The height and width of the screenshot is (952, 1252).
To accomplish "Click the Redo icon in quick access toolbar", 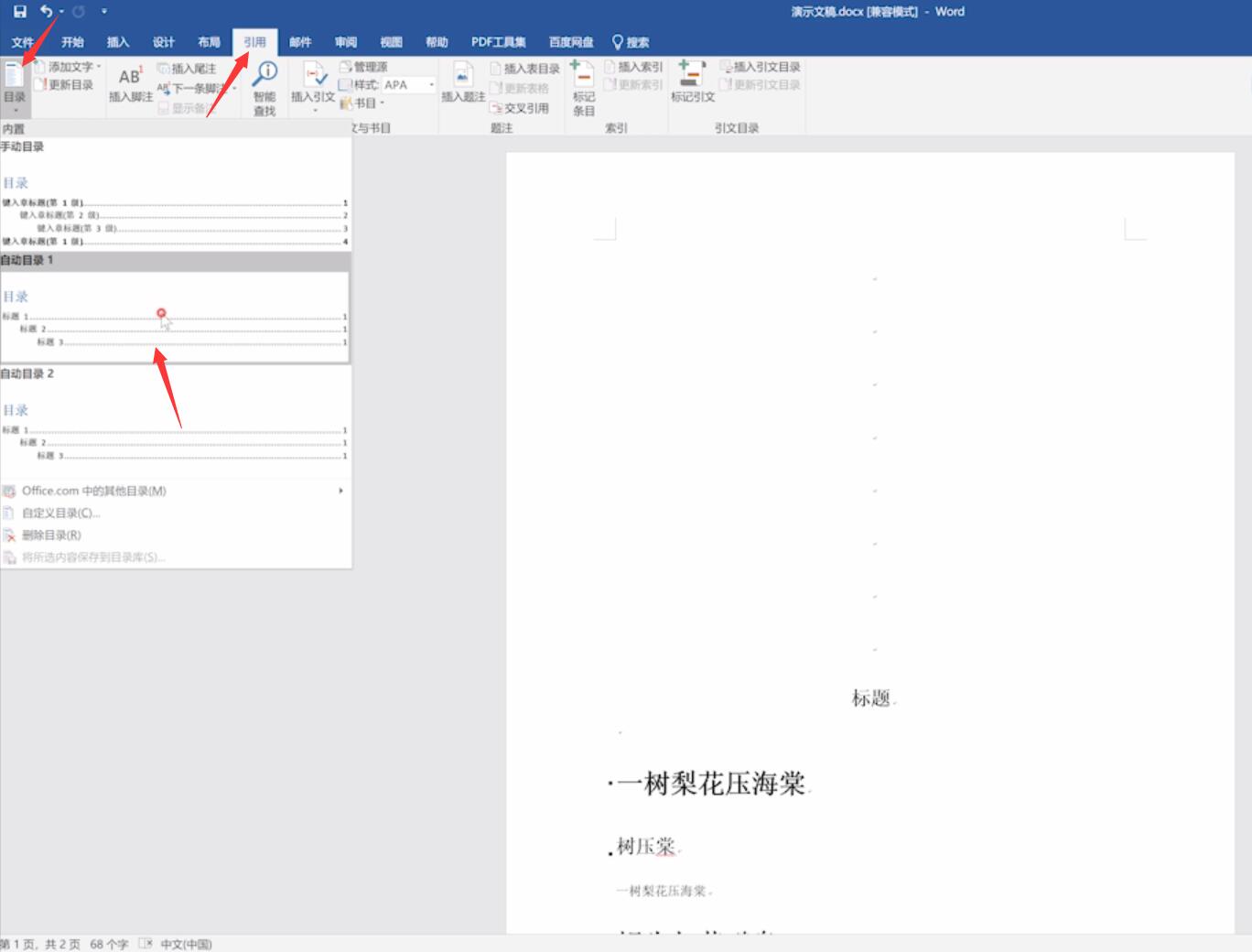I will tap(79, 12).
